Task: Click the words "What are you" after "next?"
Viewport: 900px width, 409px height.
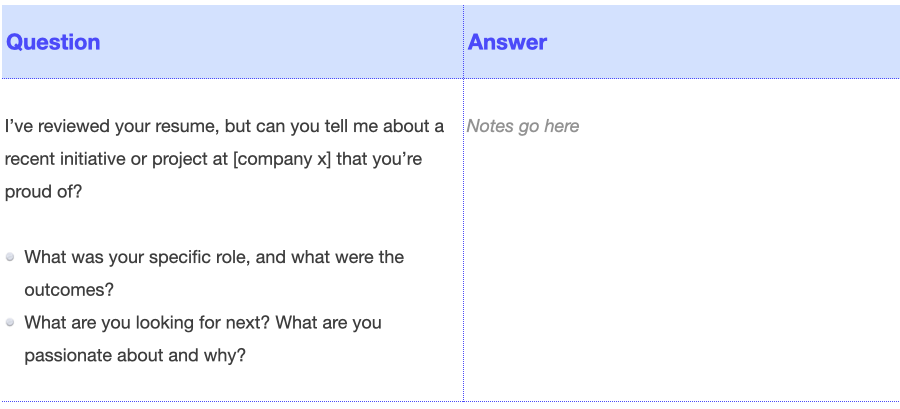Action: [328, 322]
